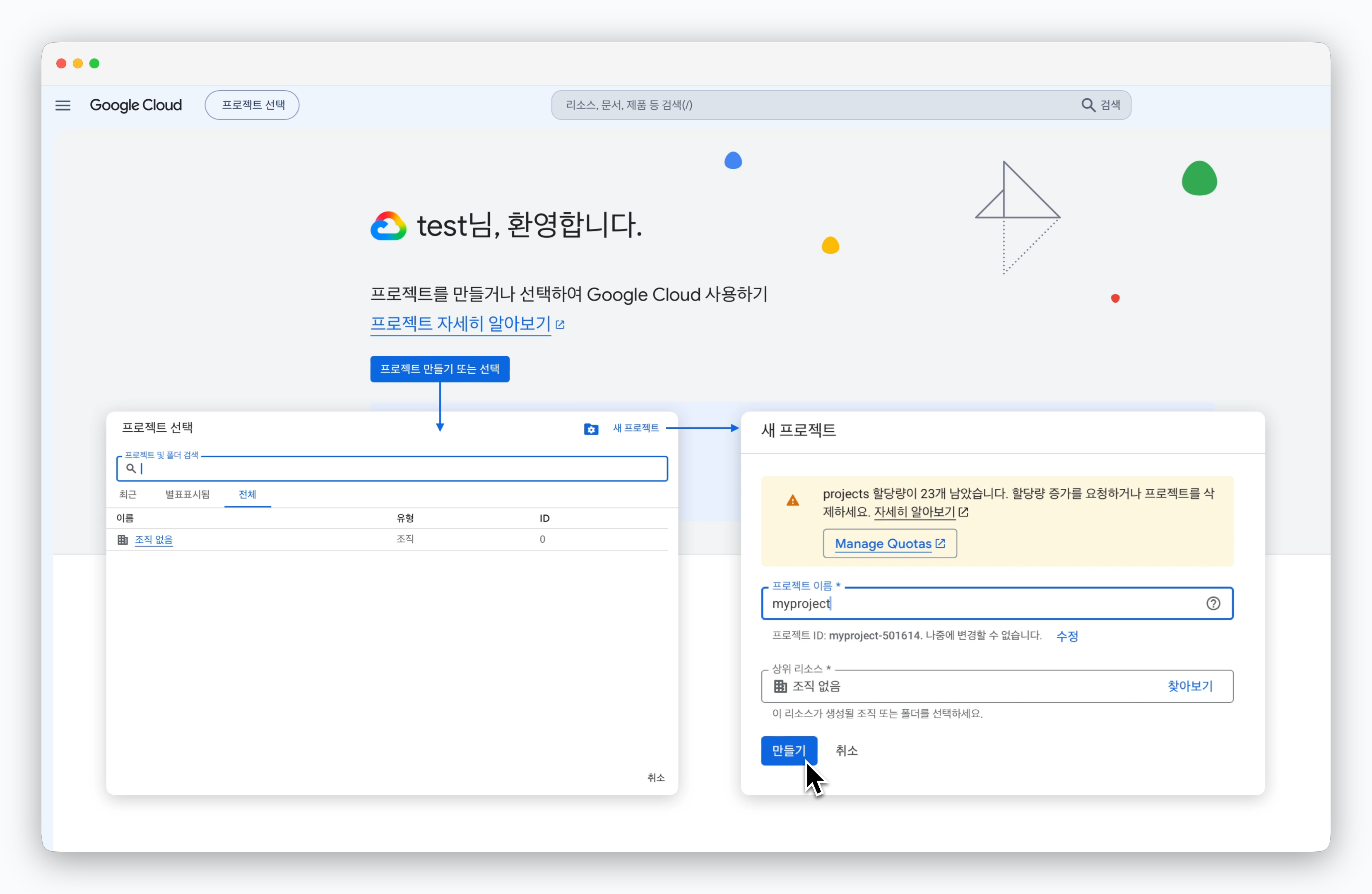Click the 유형 column header

point(405,518)
